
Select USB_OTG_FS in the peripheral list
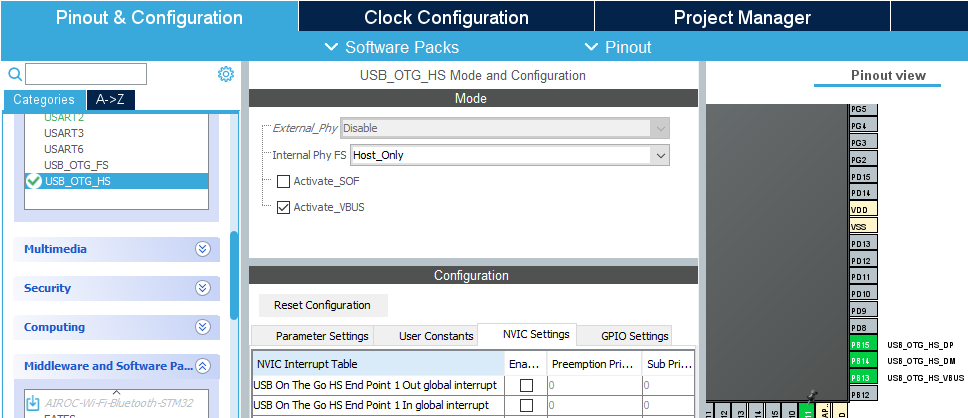click(76, 165)
